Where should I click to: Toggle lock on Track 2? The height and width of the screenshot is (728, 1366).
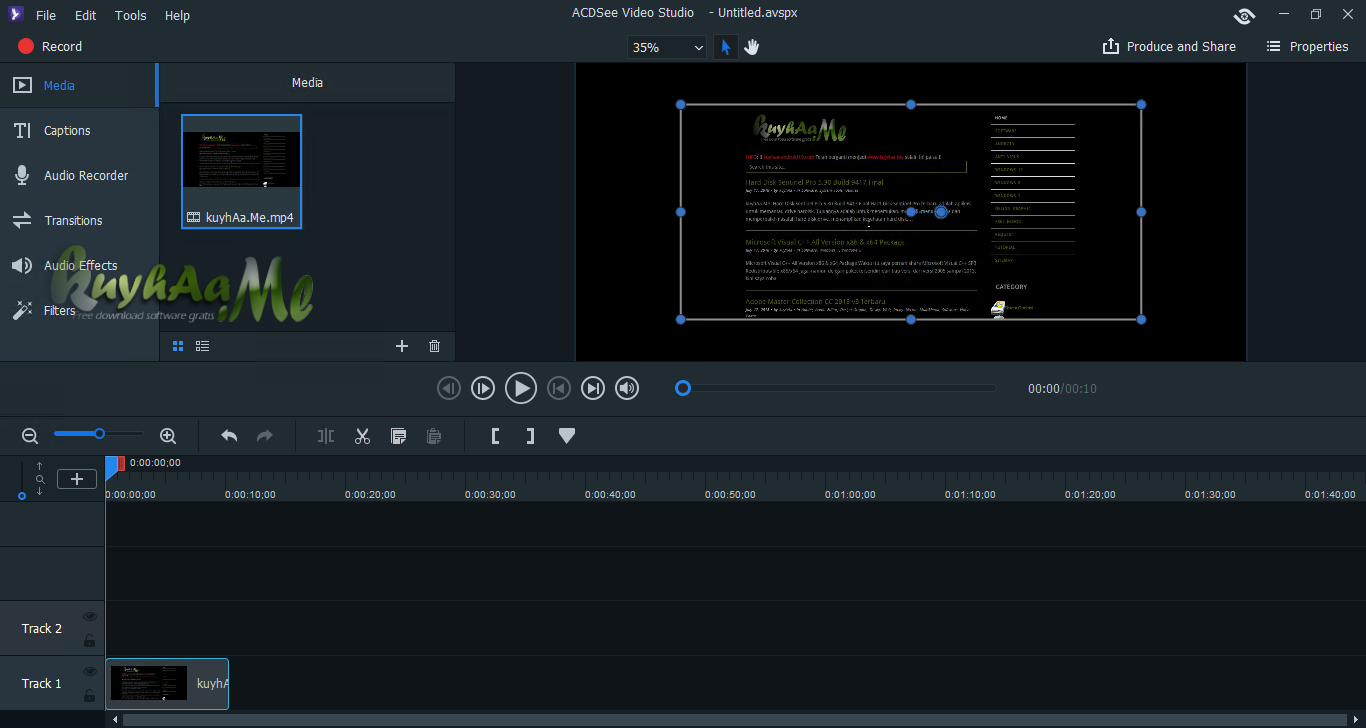pyautogui.click(x=90, y=641)
